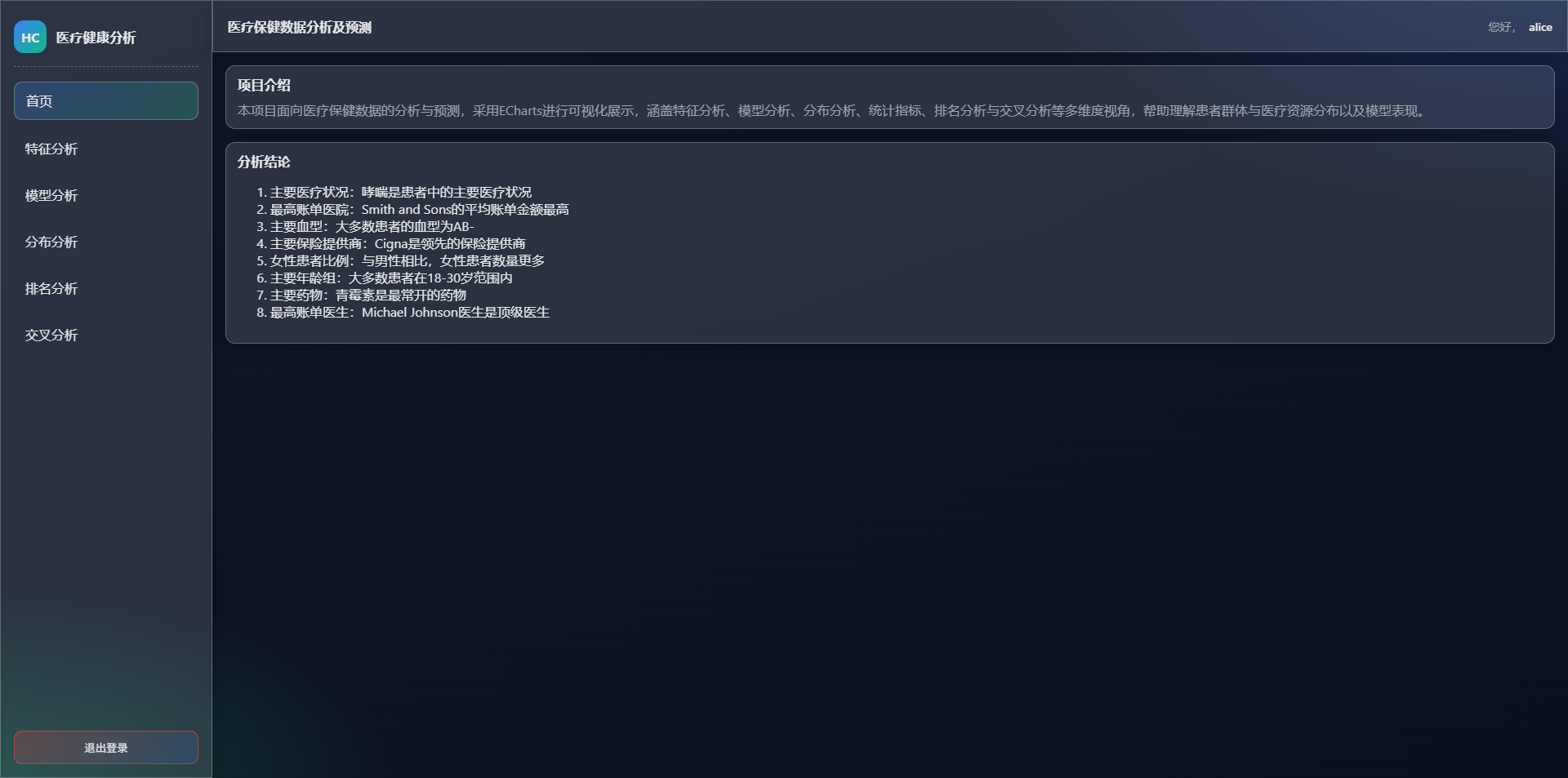Click the 医疗健康分析 sidebar title

96,38
